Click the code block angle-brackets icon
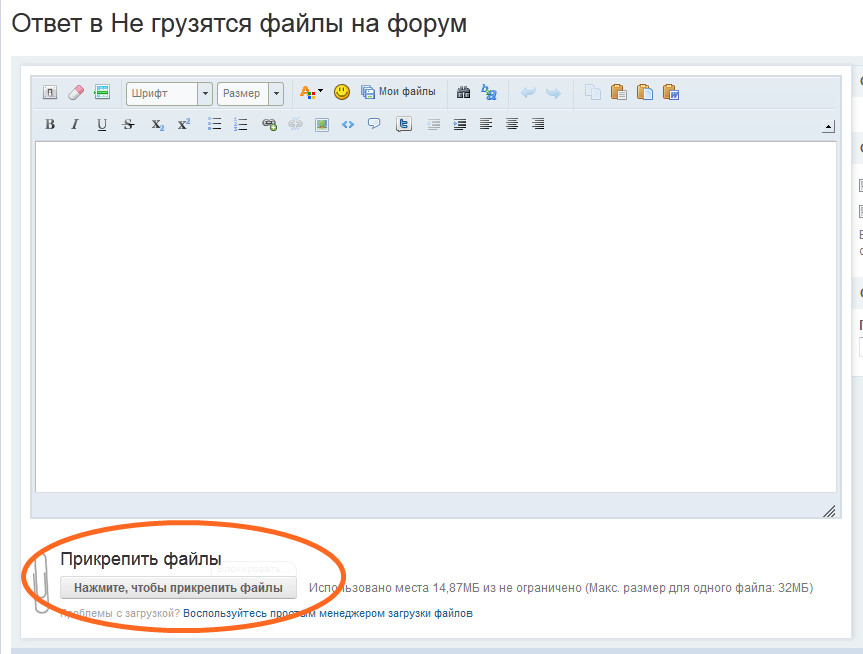The image size is (863, 654). pos(348,124)
